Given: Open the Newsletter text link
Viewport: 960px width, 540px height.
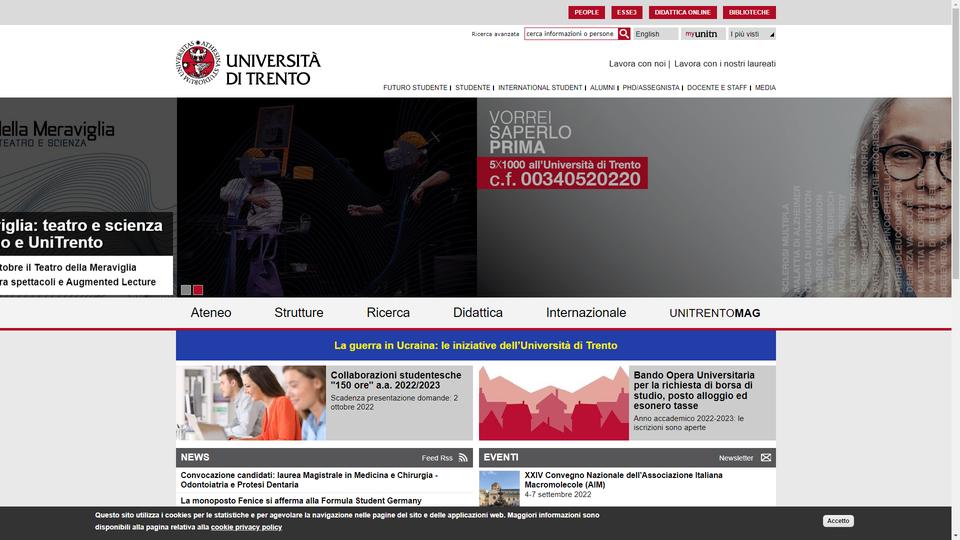Looking at the screenshot, I should (736, 458).
